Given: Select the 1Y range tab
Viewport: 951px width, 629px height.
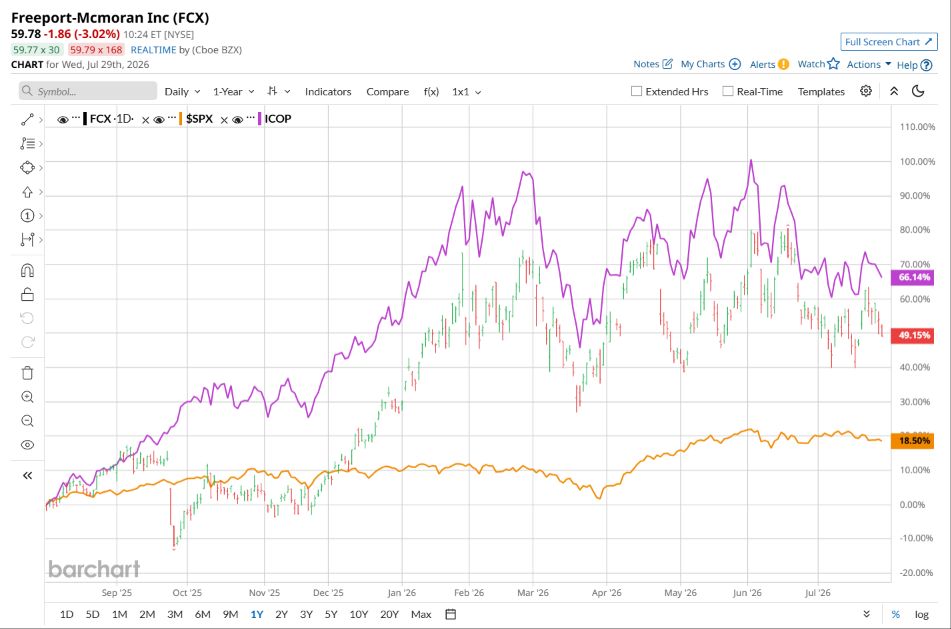Looking at the screenshot, I should pyautogui.click(x=257, y=614).
